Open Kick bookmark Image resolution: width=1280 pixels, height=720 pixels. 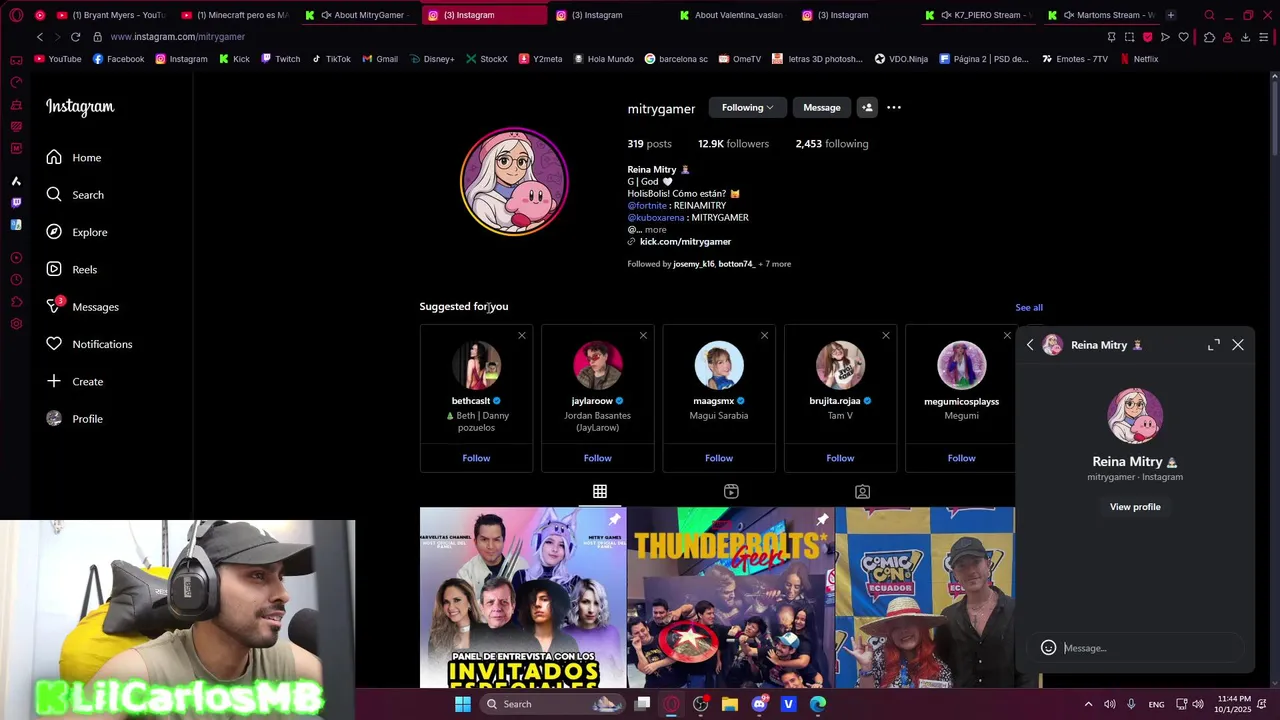click(233, 59)
